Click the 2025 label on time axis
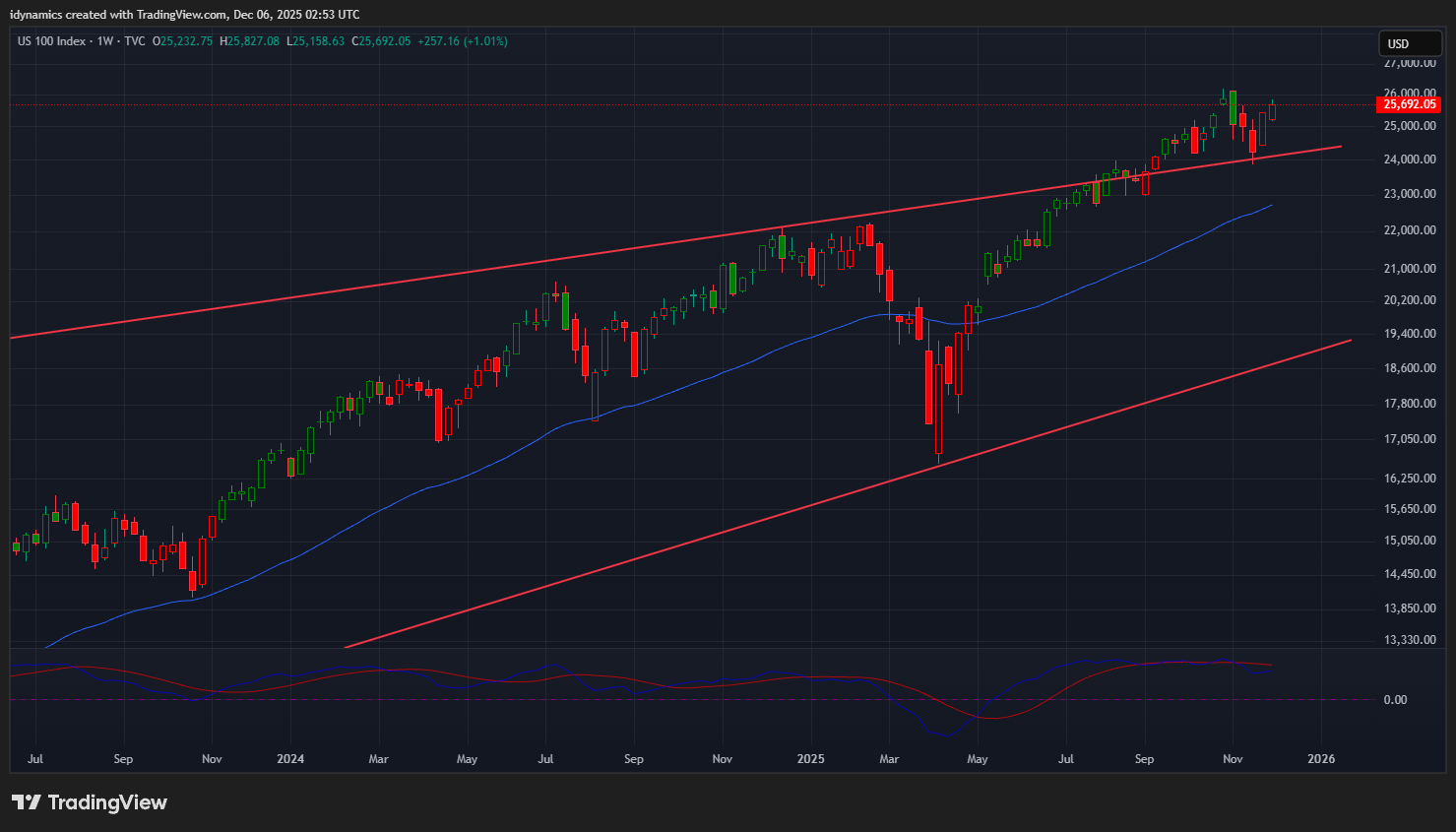1456x832 pixels. point(810,759)
